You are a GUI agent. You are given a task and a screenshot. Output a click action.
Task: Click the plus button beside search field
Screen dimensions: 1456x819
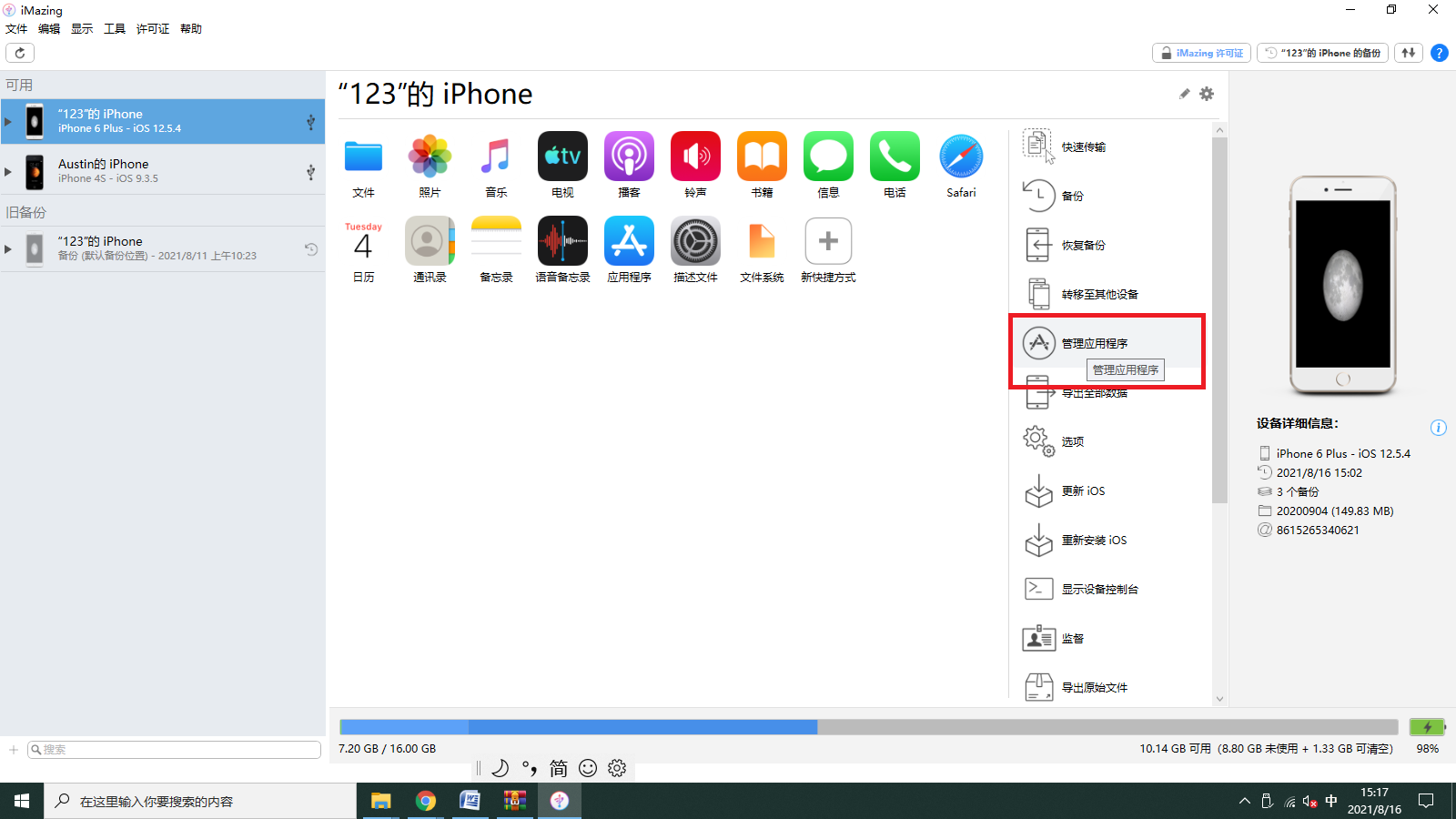[x=14, y=750]
